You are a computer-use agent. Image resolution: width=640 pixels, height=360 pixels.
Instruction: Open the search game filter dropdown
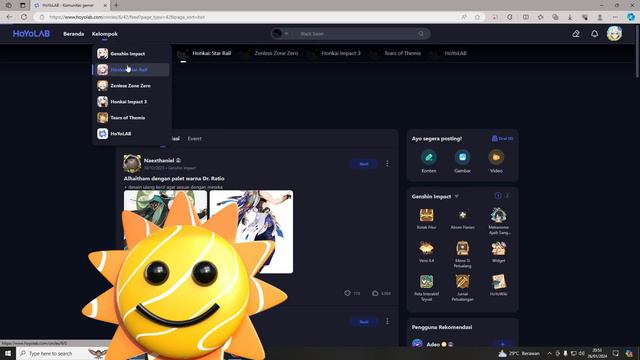[x=280, y=34]
